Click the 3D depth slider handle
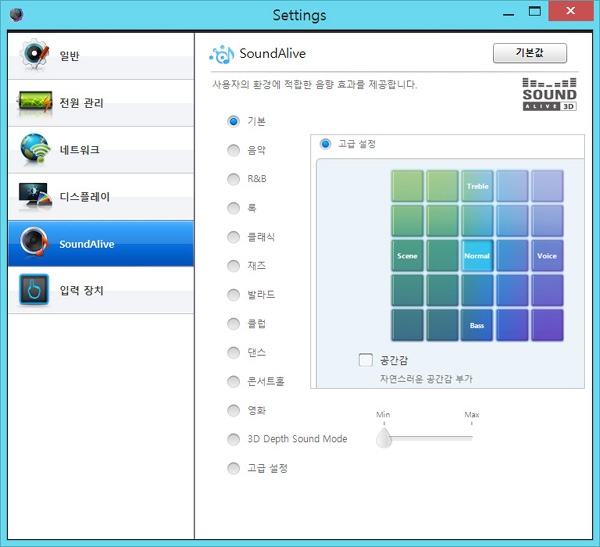The height and width of the screenshot is (547, 600). (x=383, y=438)
